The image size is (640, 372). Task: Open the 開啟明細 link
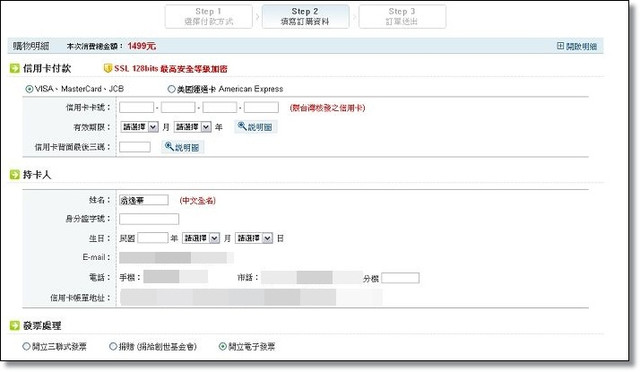582,47
